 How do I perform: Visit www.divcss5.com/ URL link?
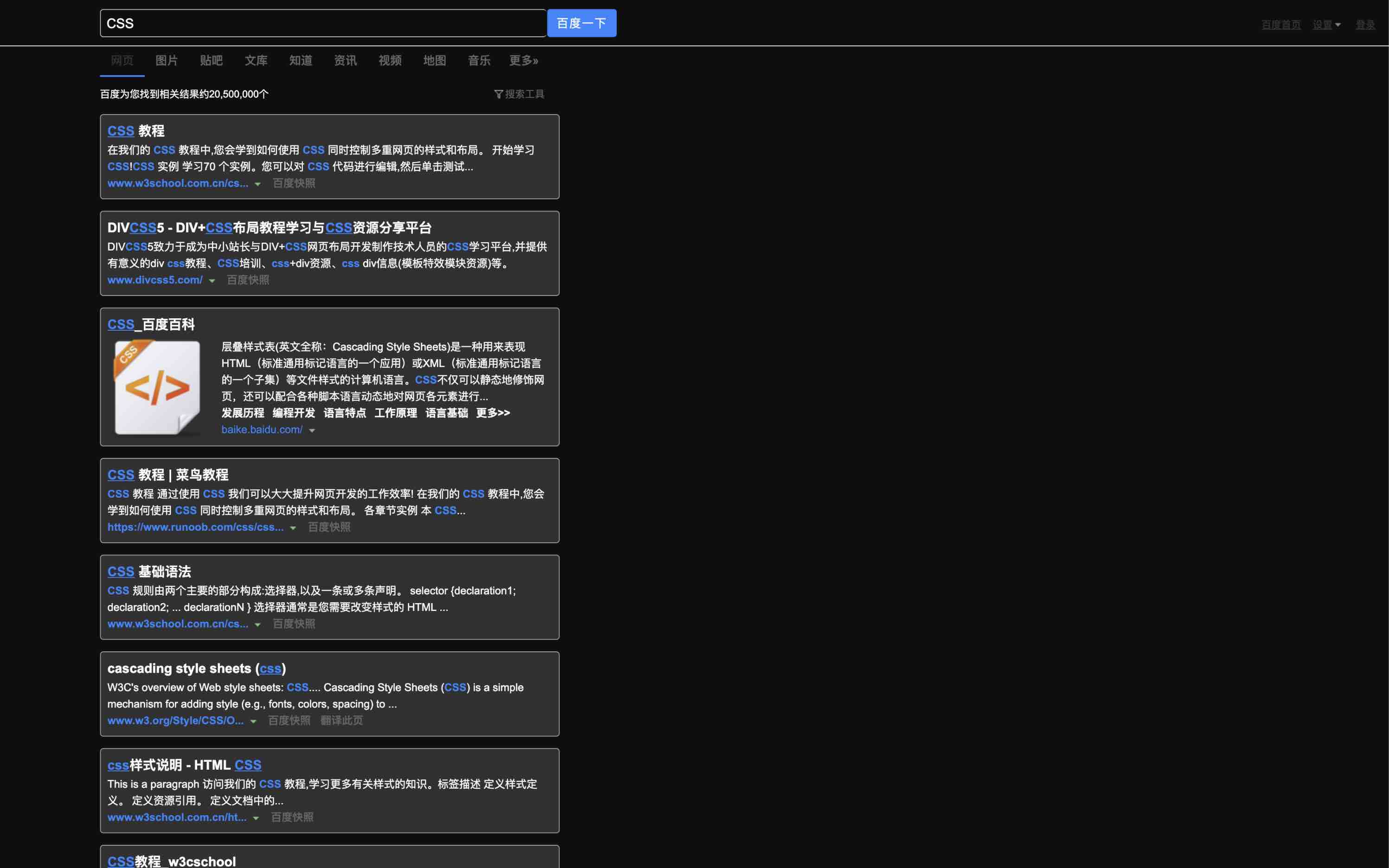pos(155,280)
